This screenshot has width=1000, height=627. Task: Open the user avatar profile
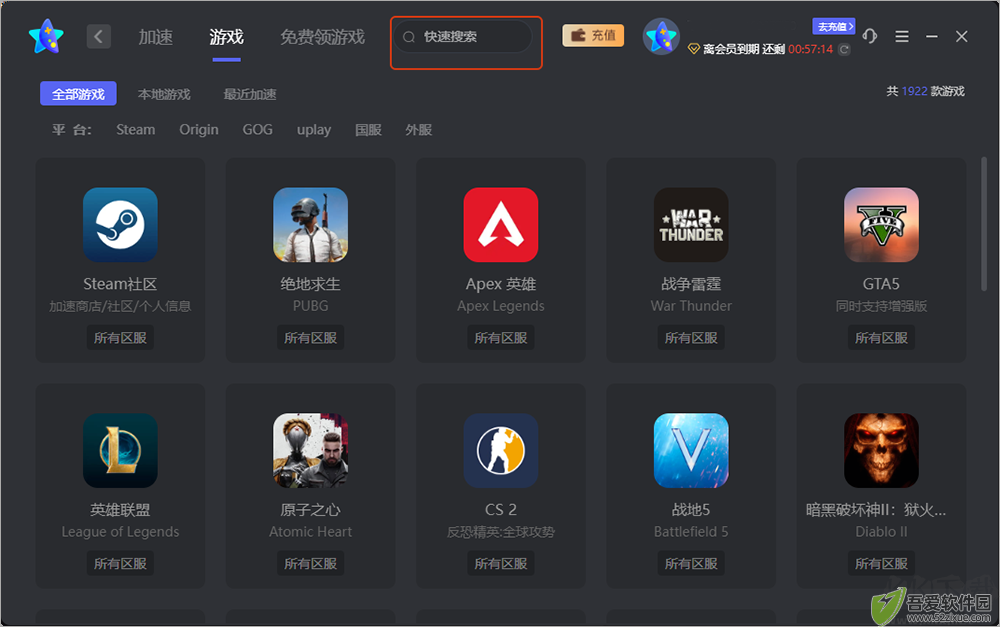tap(661, 36)
